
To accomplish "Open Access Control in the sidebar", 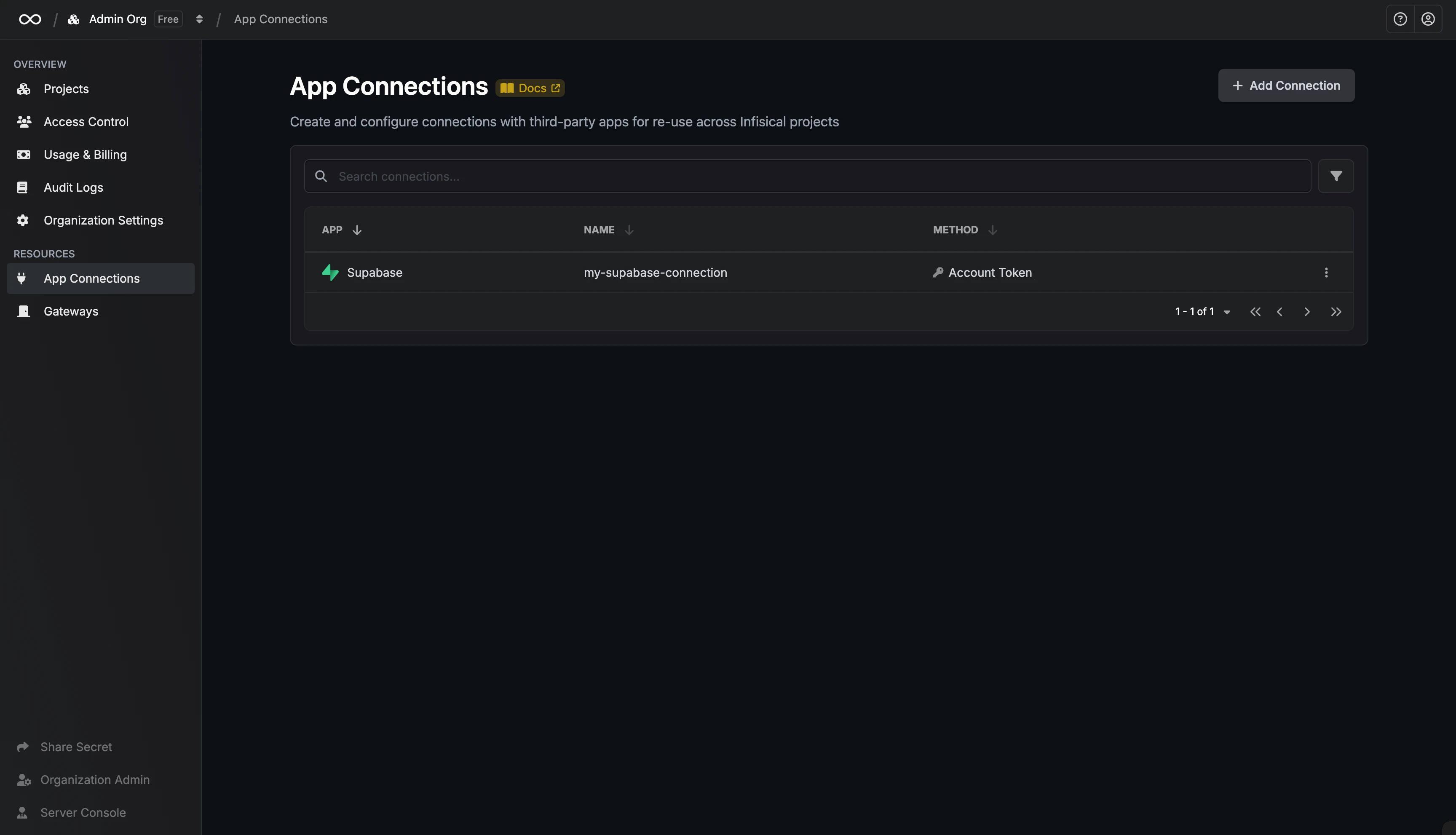I will [x=100, y=122].
